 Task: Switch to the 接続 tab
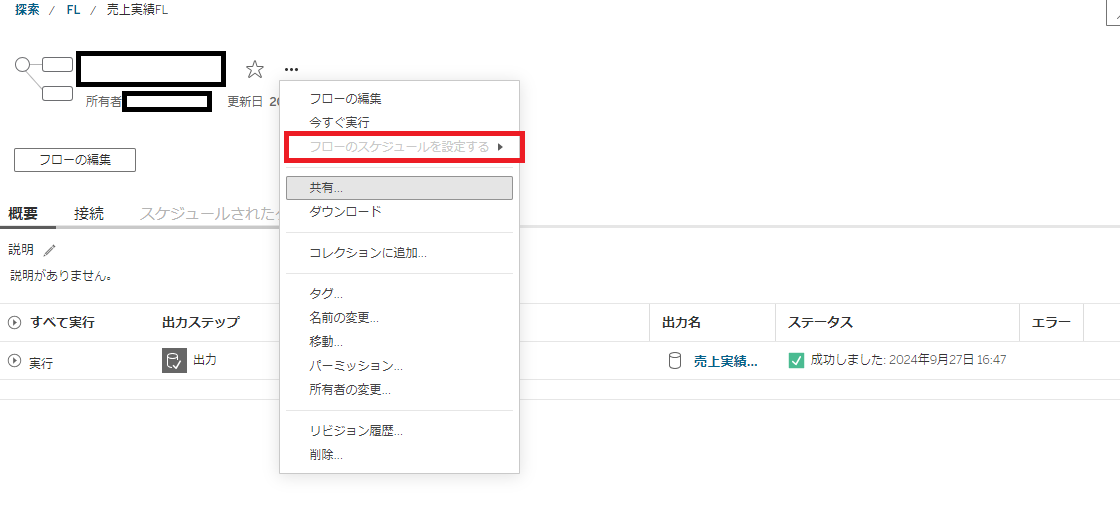click(89, 213)
